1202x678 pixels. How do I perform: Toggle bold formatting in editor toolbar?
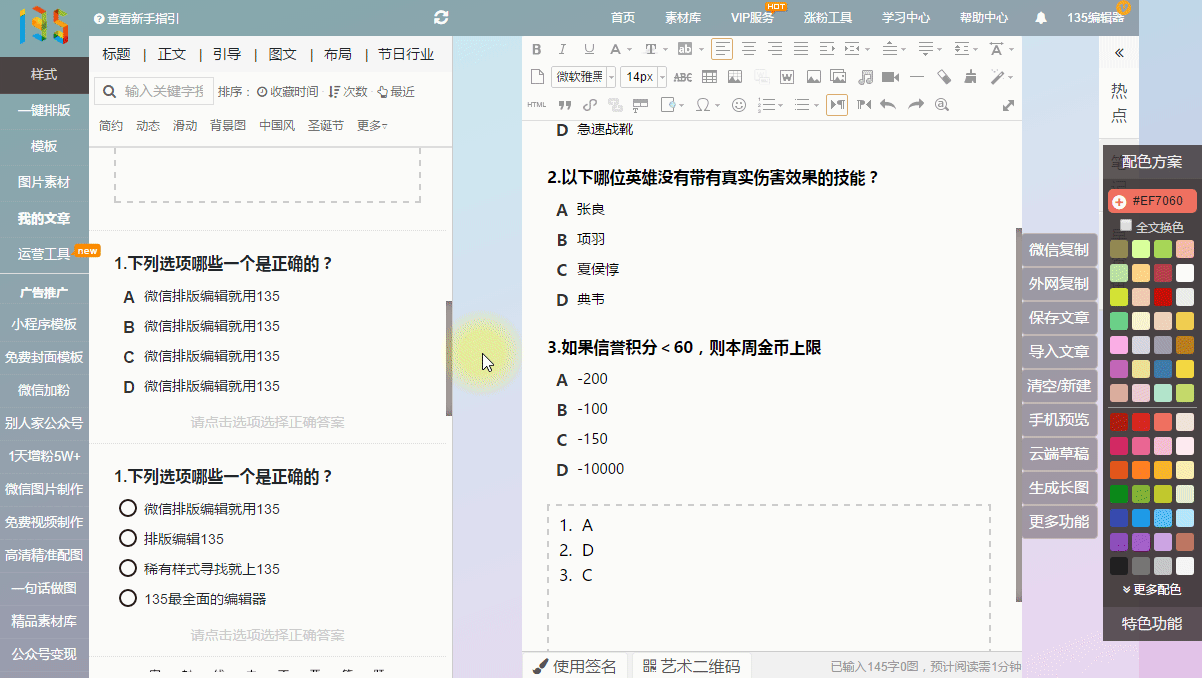pyautogui.click(x=536, y=49)
